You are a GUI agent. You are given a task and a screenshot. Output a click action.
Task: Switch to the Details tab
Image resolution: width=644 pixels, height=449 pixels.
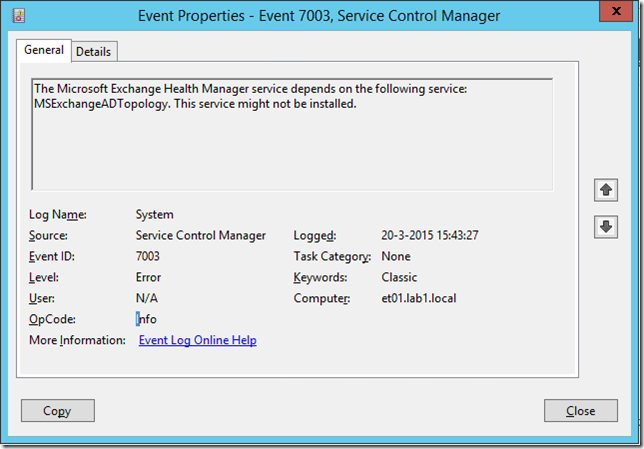click(x=94, y=52)
